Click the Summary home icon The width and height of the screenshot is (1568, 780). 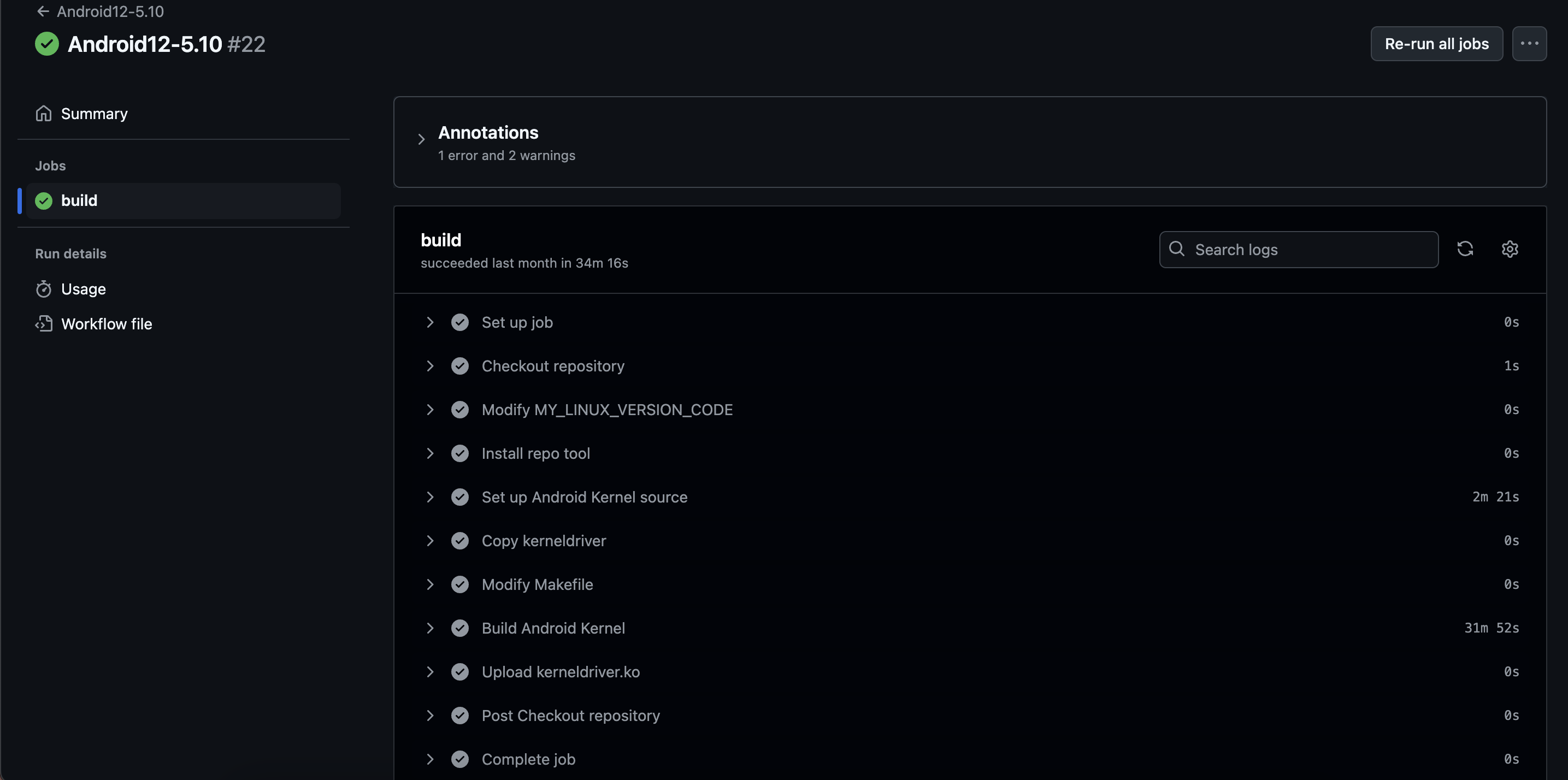43,114
